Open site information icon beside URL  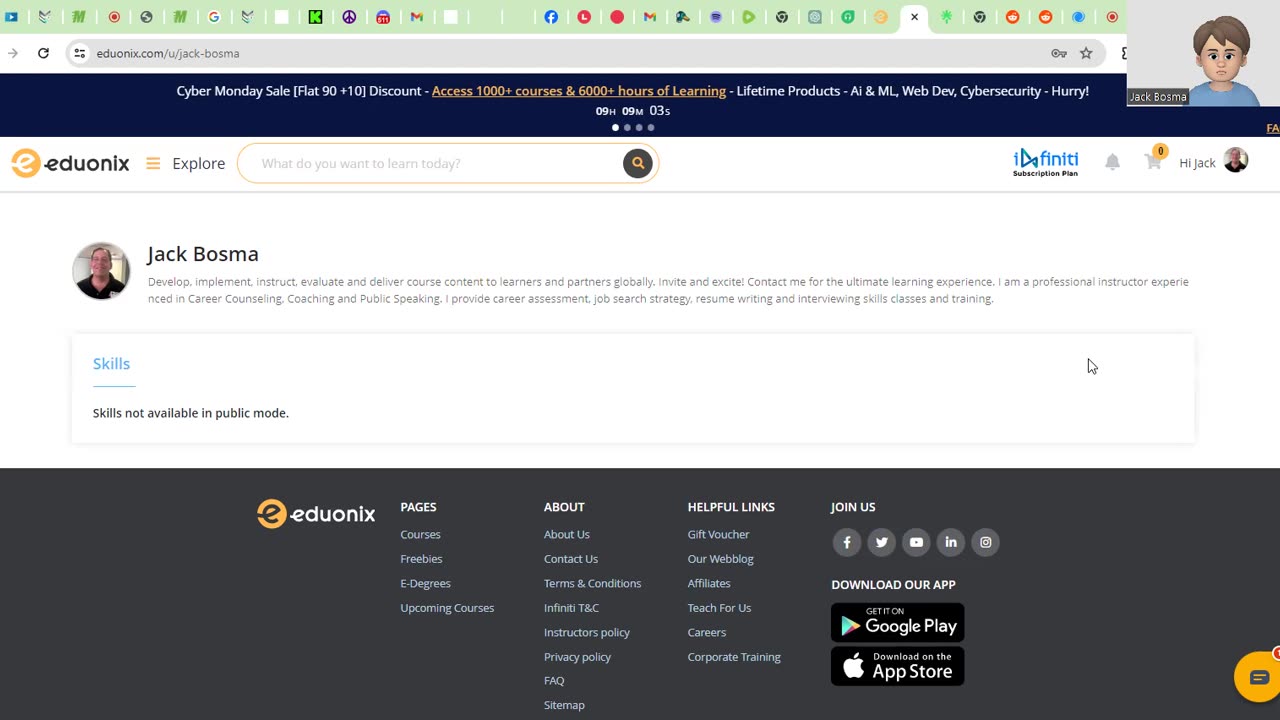coord(80,53)
